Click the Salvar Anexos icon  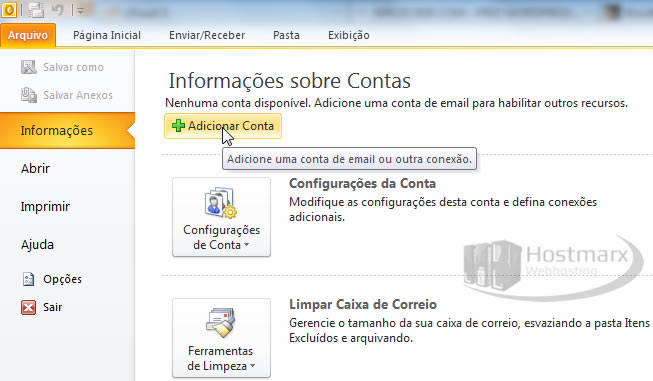[29, 95]
